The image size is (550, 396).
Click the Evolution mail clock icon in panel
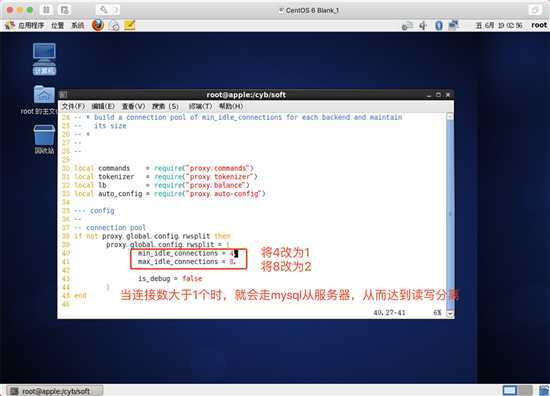click(x=114, y=25)
